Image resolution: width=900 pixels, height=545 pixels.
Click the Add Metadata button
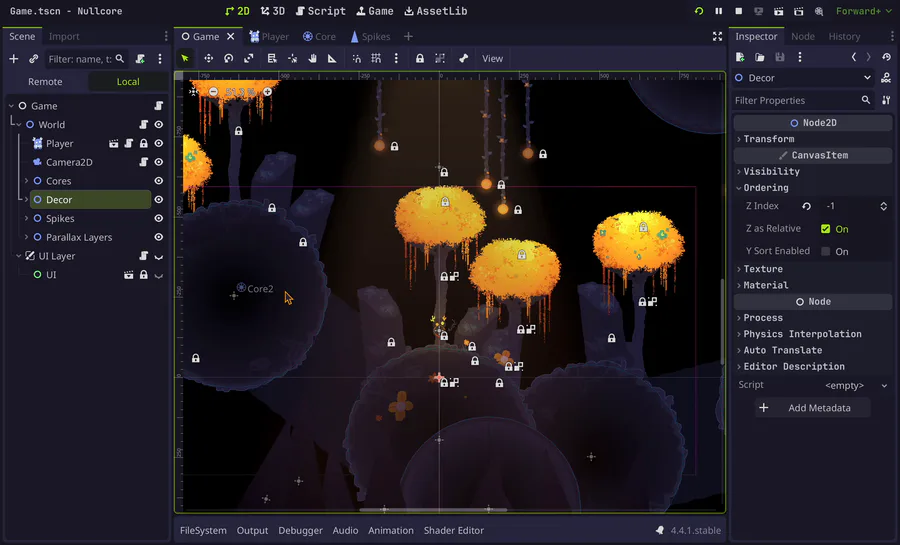coord(813,408)
